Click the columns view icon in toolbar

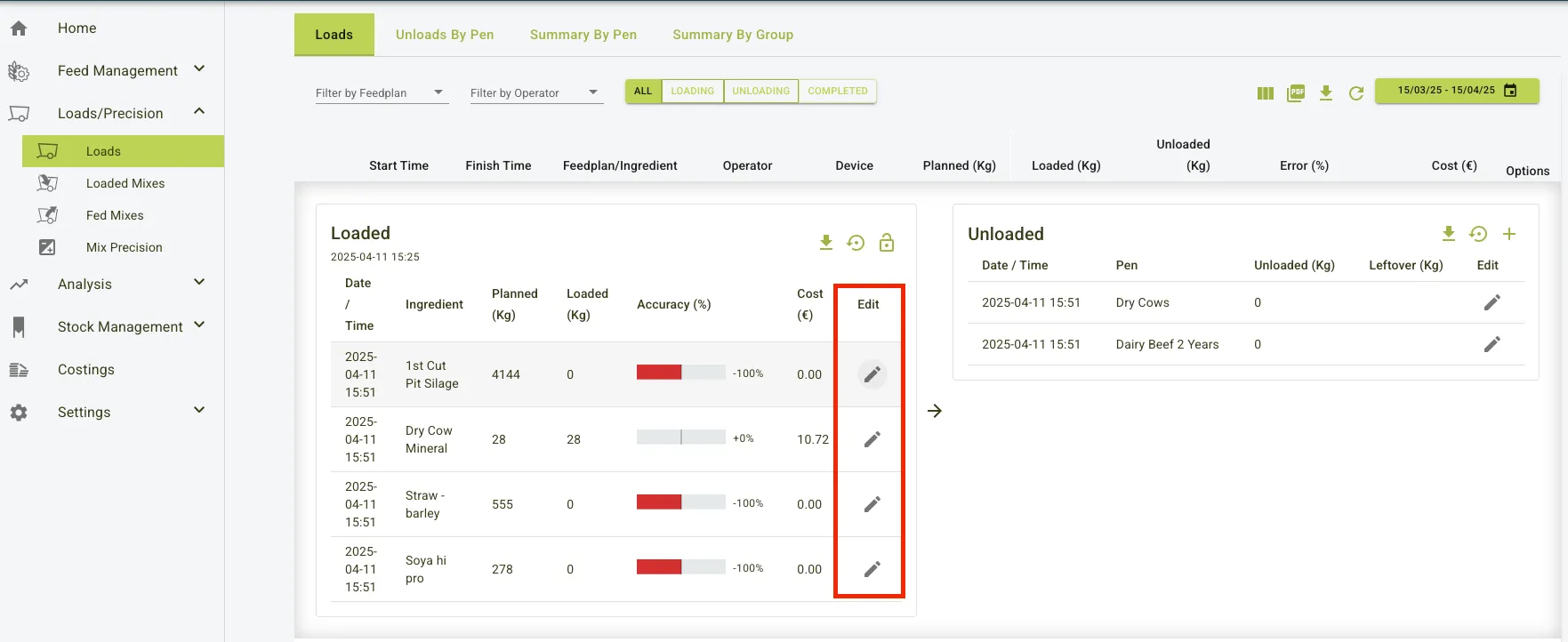click(1266, 93)
